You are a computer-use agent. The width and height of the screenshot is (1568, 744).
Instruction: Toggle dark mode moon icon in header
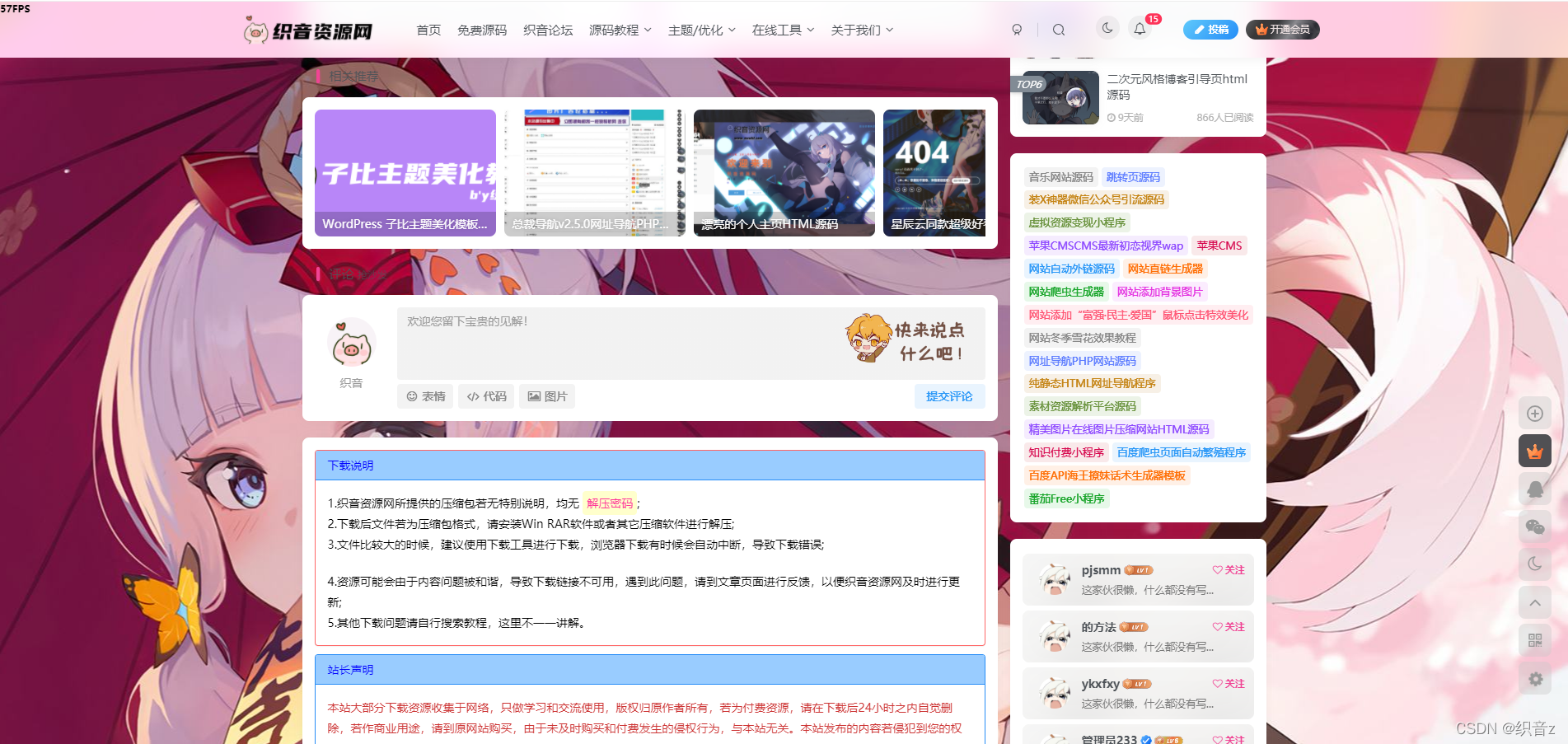[1107, 28]
